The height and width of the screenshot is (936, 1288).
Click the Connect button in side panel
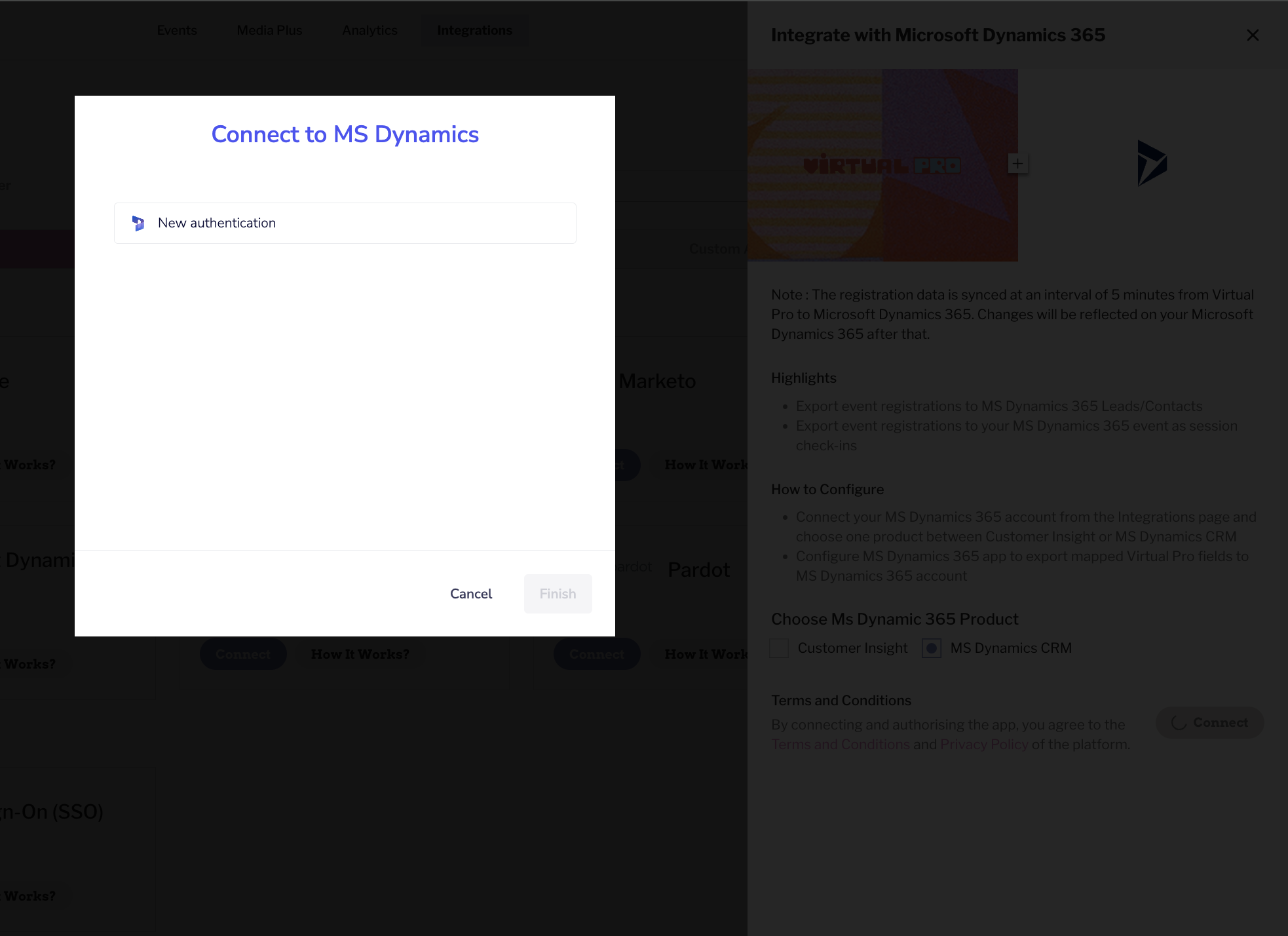point(1209,722)
